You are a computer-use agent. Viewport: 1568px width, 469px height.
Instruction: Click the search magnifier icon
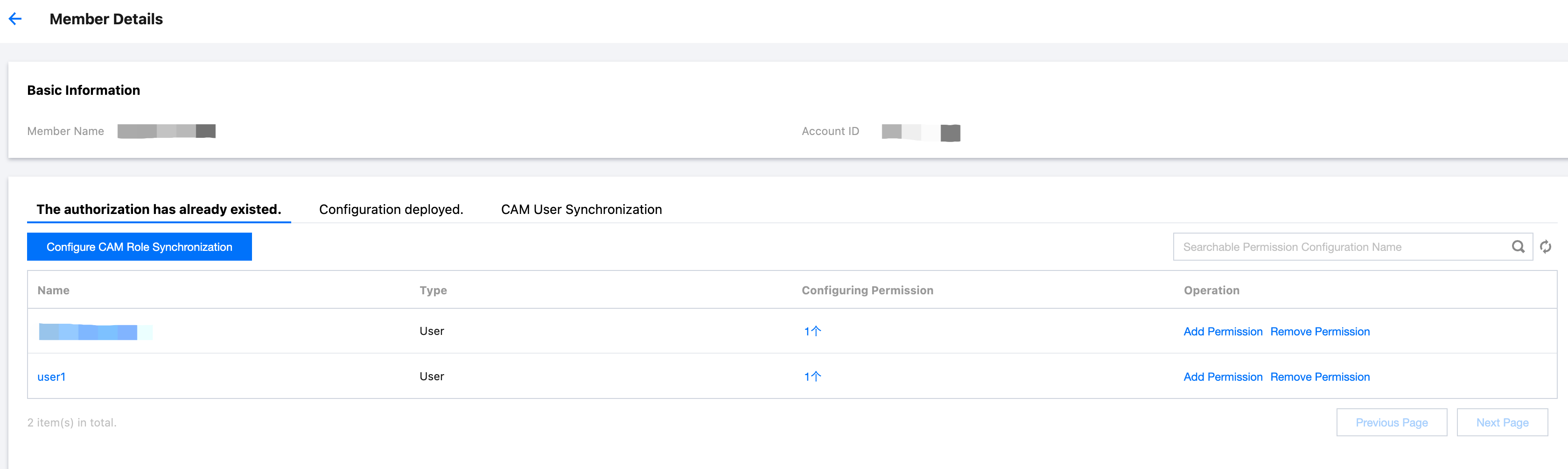pyautogui.click(x=1518, y=247)
